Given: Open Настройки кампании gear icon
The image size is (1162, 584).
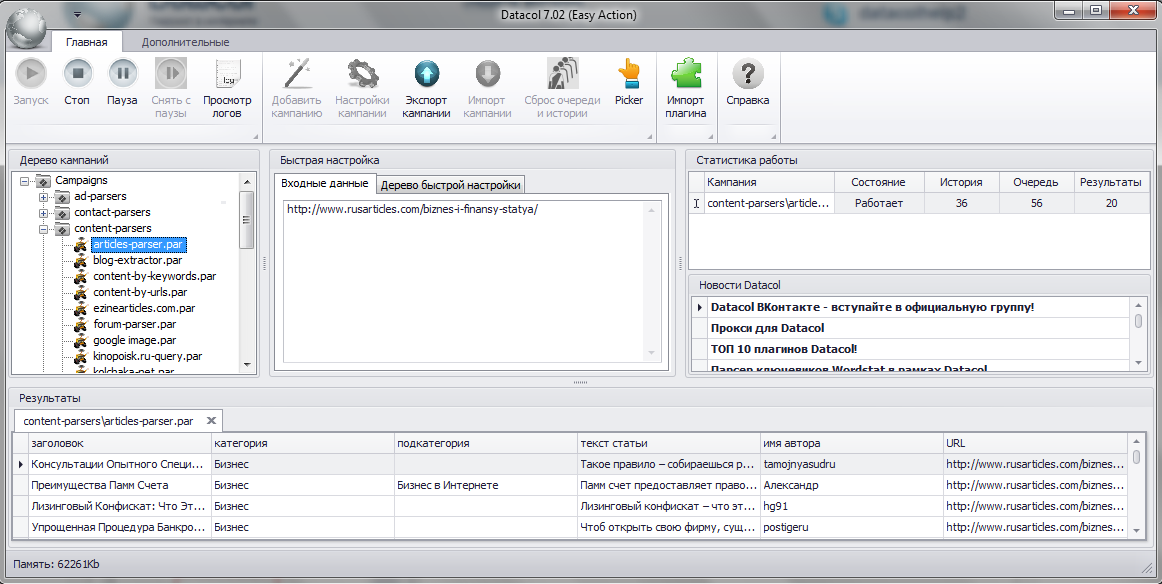Looking at the screenshot, I should point(362,73).
